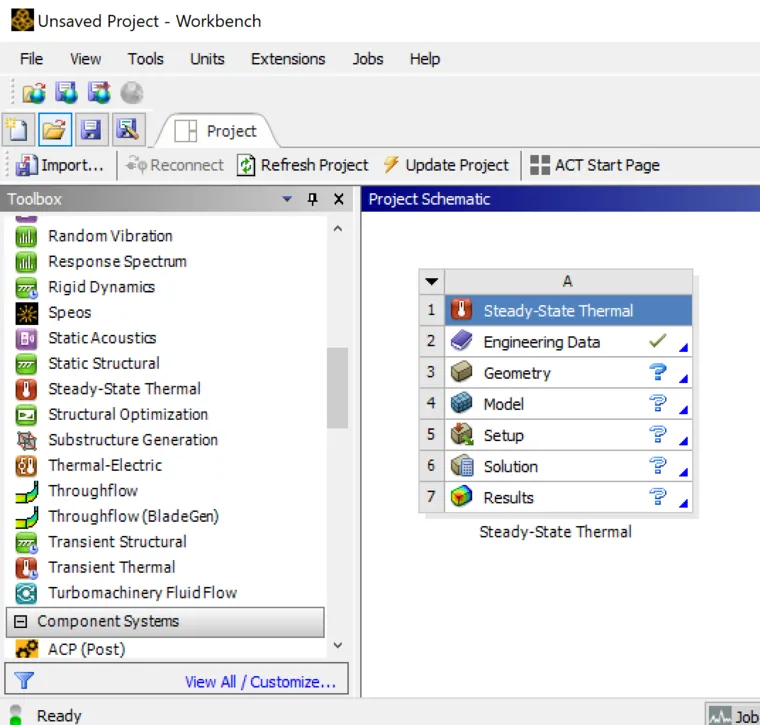Click the New project icon
Viewport: 760px width, 725px height.
tap(19, 130)
